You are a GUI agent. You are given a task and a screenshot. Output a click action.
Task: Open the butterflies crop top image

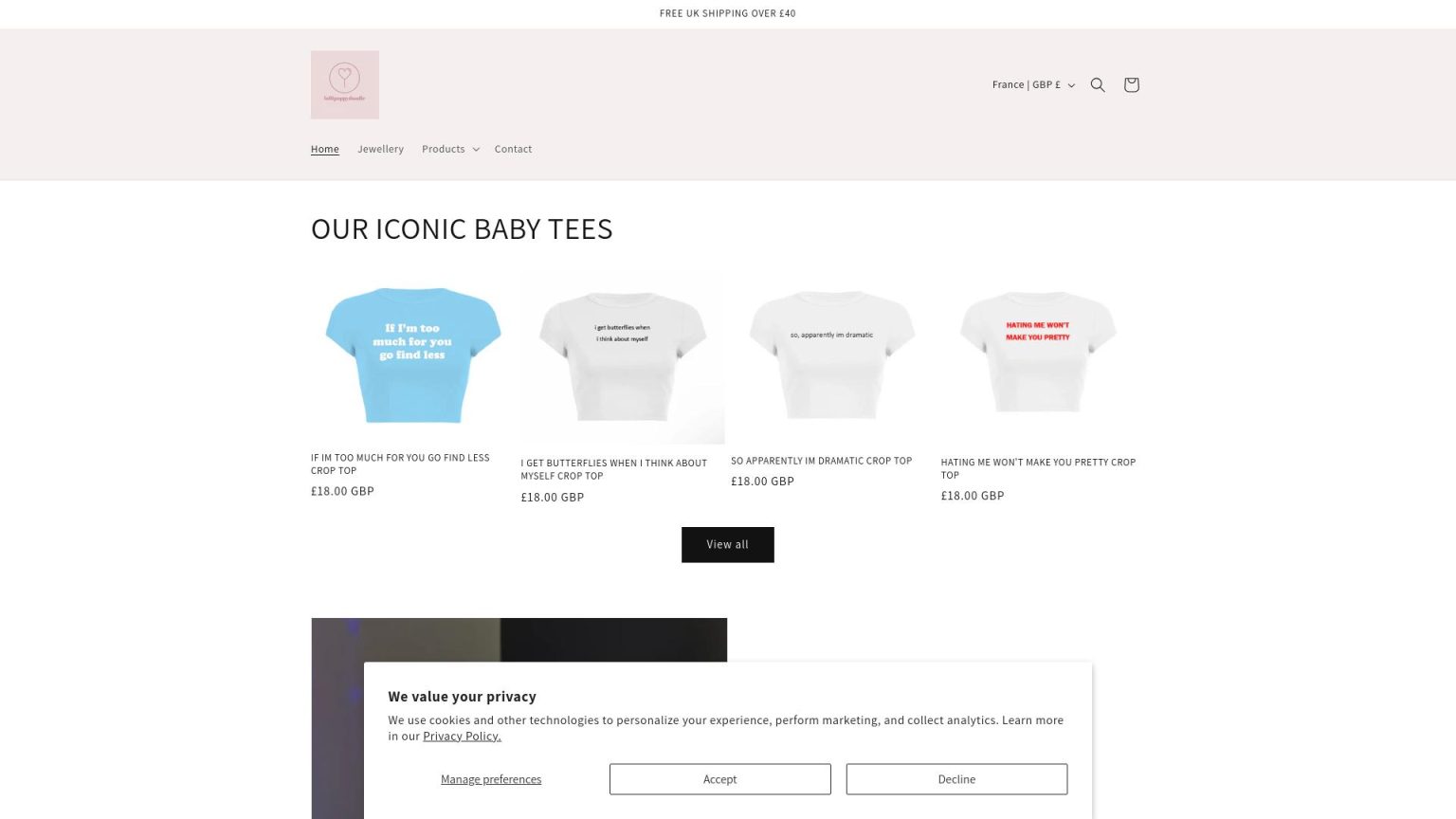pyautogui.click(x=623, y=358)
